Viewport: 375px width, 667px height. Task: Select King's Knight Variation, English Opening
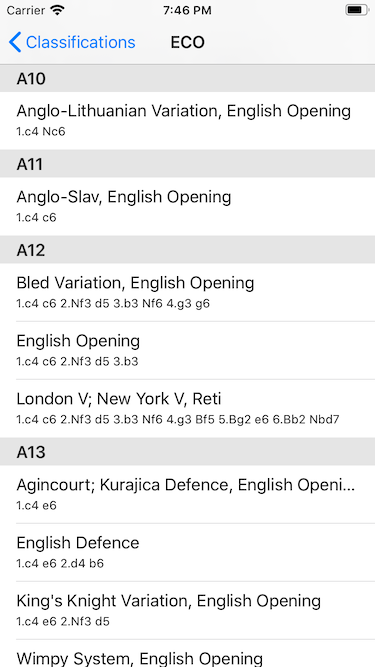click(188, 610)
